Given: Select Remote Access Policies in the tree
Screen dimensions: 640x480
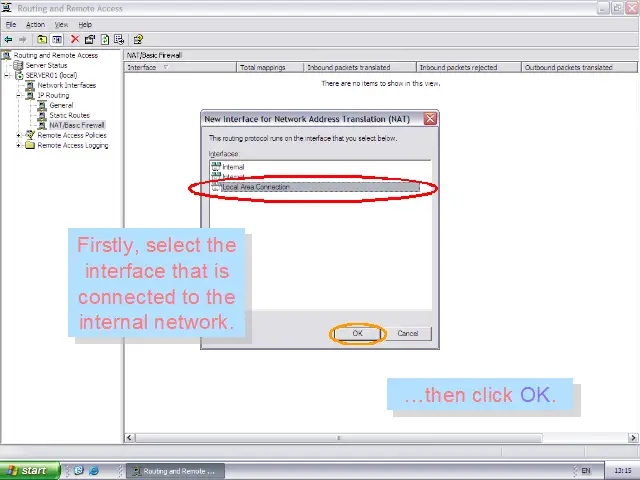Looking at the screenshot, I should coord(72,135).
